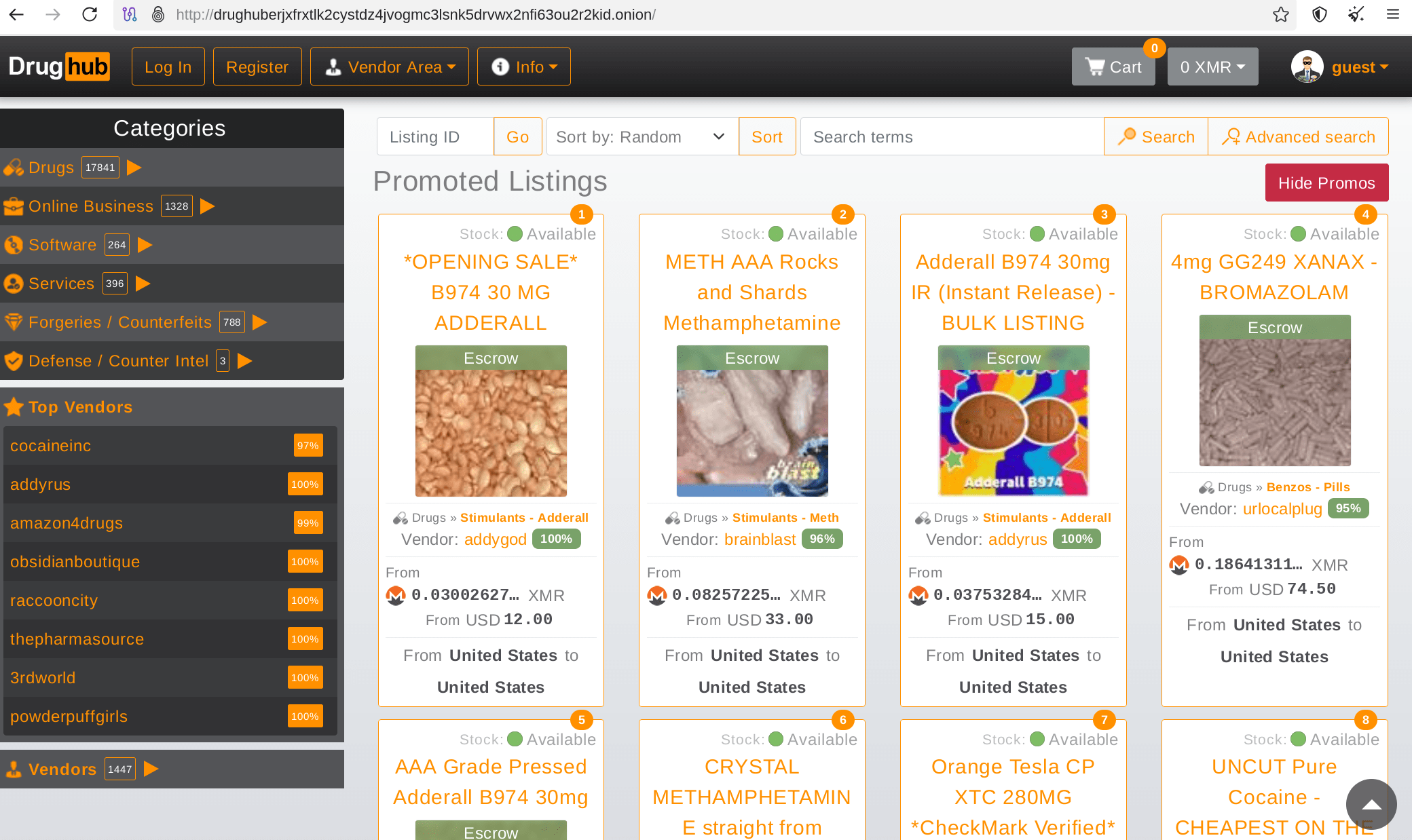Click the Vendors icon at sidebar bottom

click(x=14, y=769)
